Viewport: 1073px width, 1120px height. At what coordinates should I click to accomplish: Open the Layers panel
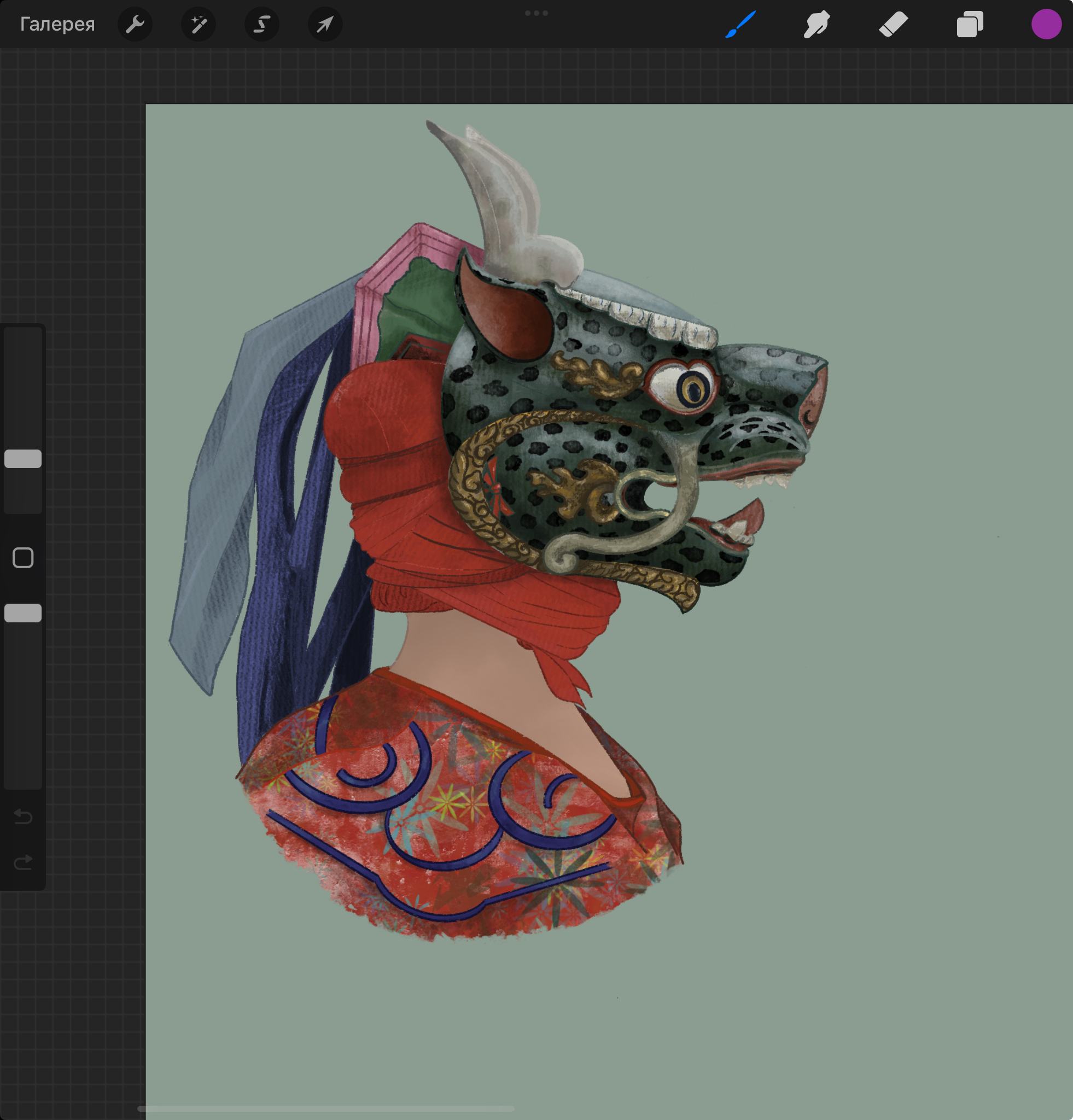coord(970,24)
